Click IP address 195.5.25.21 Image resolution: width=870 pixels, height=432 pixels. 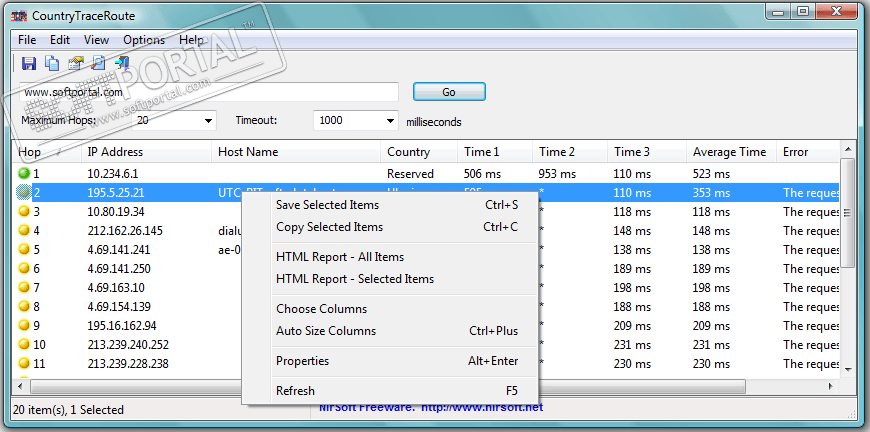tap(116, 192)
